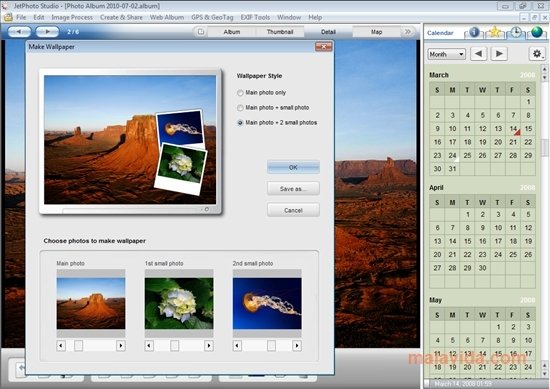The image size is (550, 389).
Task: Open the GPS & GeoTag menu
Action: (x=212, y=17)
